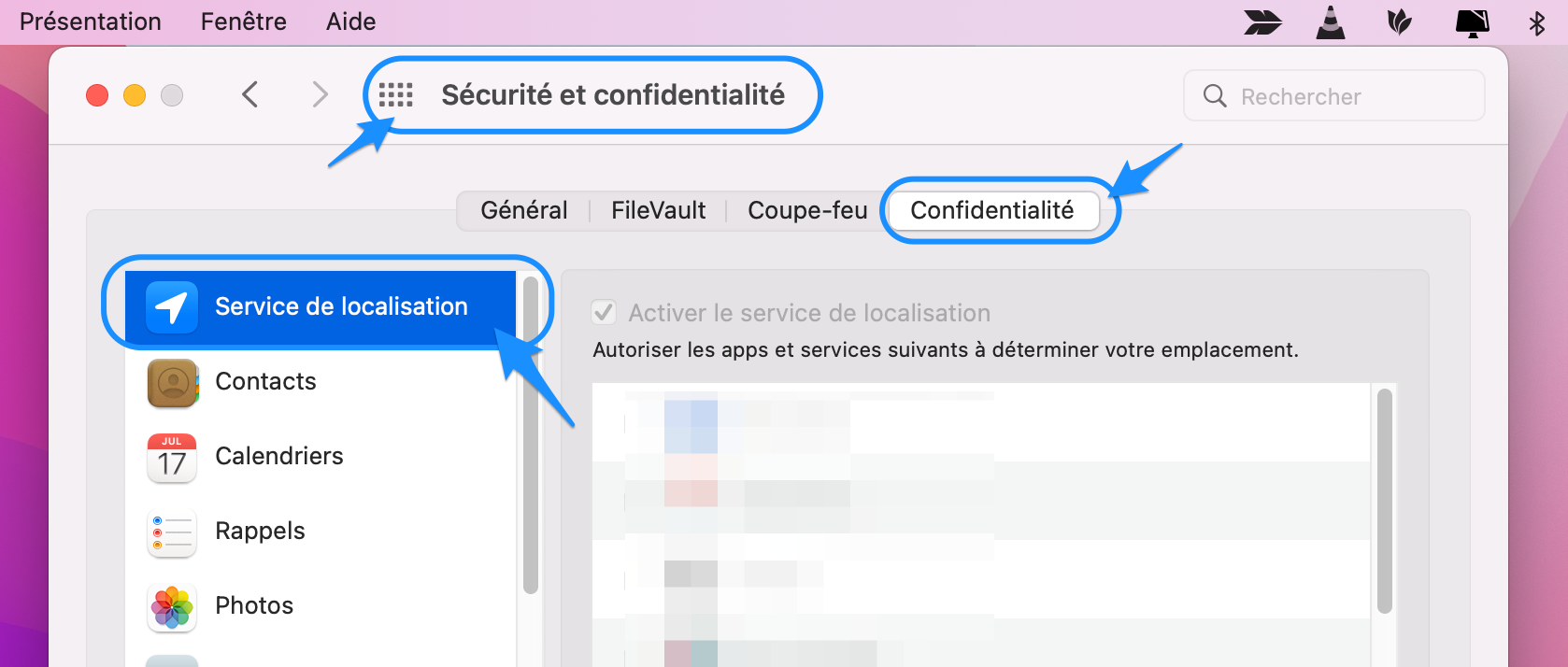This screenshot has height=667, width=1568.
Task: Select the Confidentialité tab
Action: tap(991, 210)
